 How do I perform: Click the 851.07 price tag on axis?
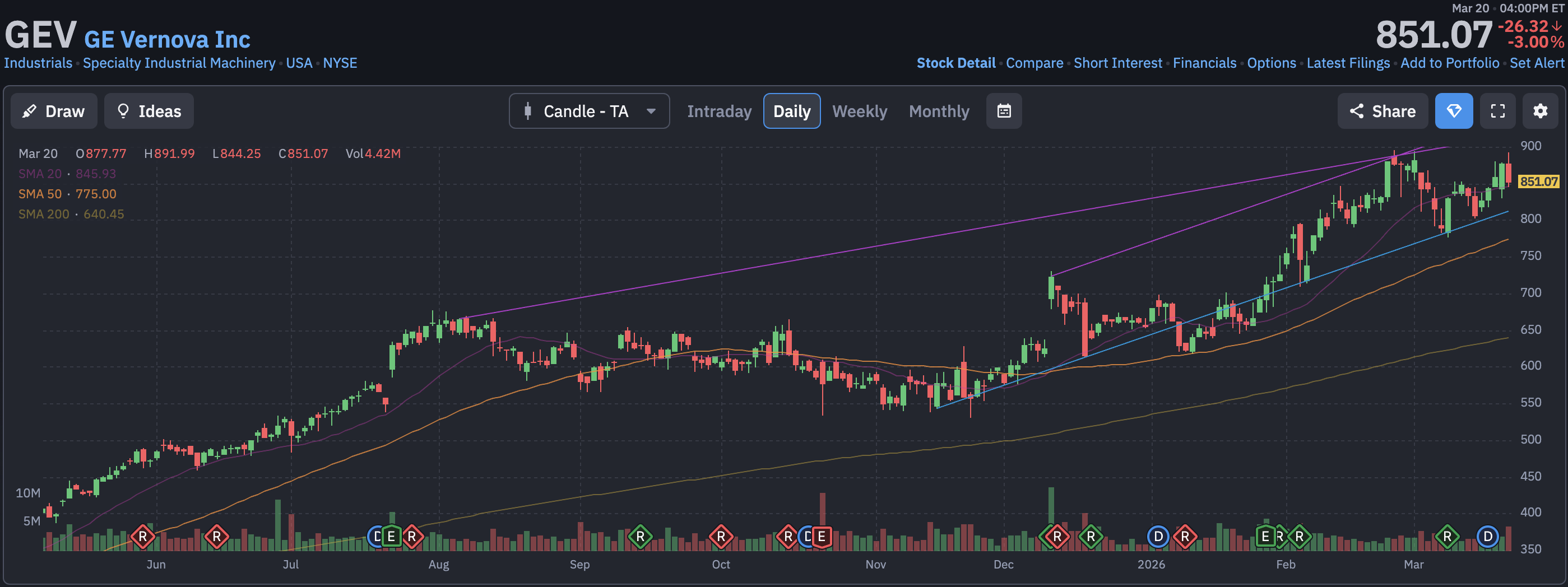tap(1538, 181)
